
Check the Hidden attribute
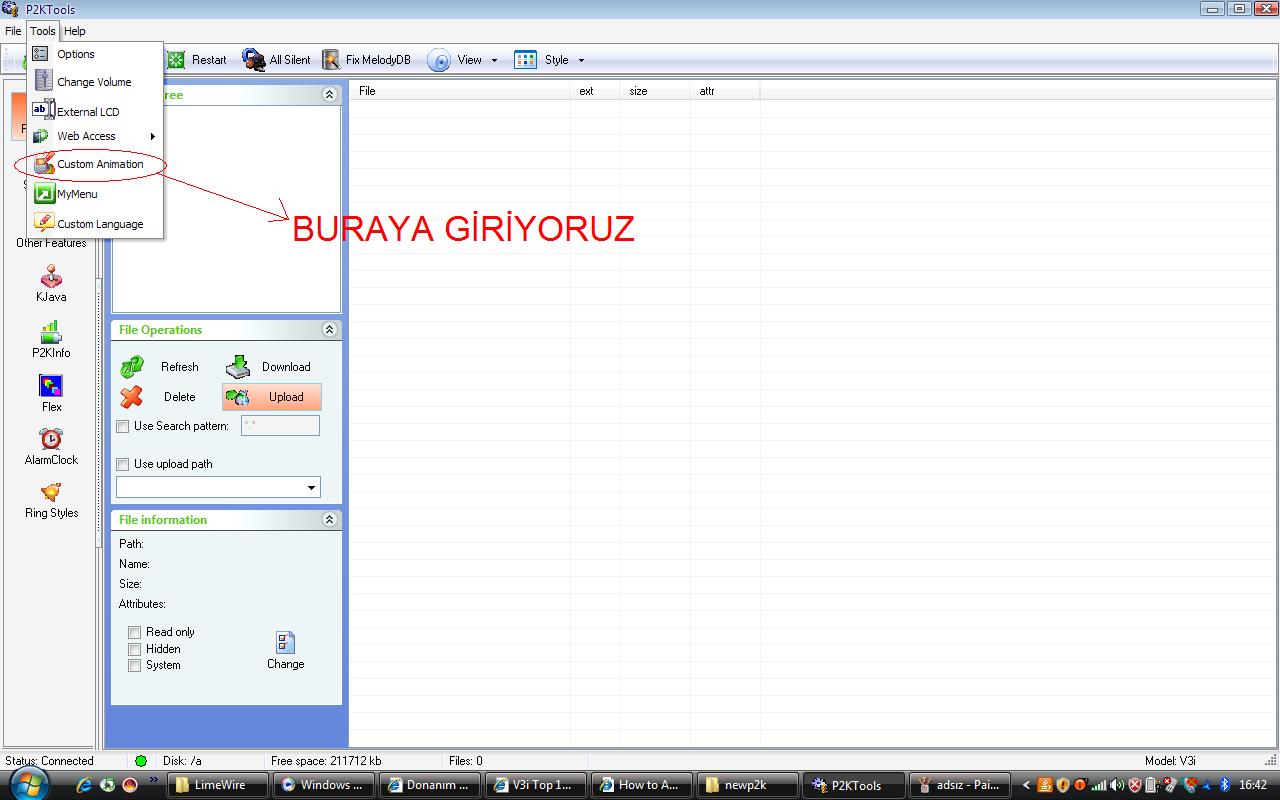click(134, 649)
